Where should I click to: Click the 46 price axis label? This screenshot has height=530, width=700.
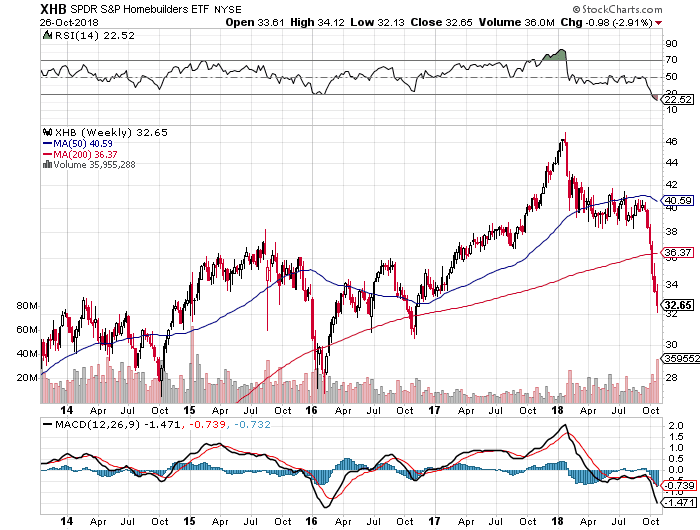click(671, 142)
